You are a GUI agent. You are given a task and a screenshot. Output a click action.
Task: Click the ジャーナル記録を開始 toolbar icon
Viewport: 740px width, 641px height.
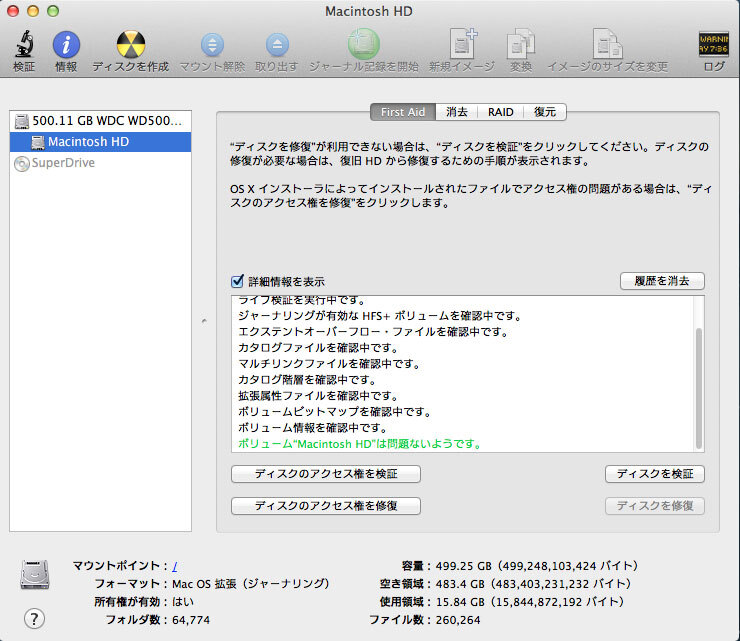(x=364, y=44)
